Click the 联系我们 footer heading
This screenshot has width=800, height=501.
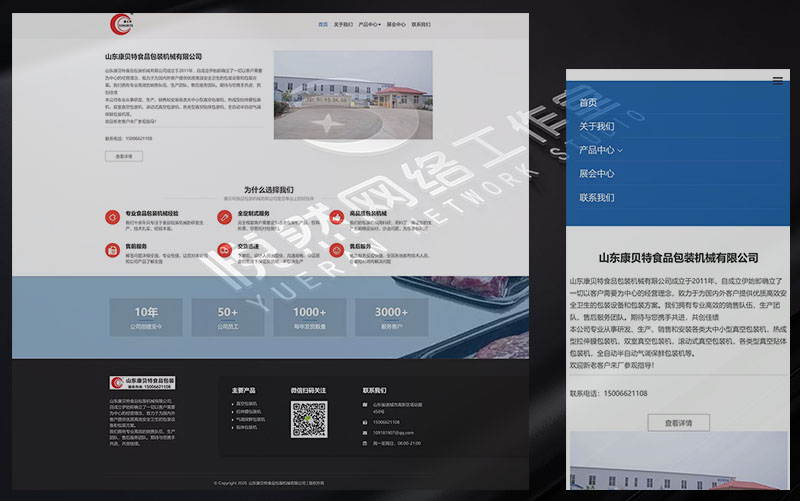374,390
